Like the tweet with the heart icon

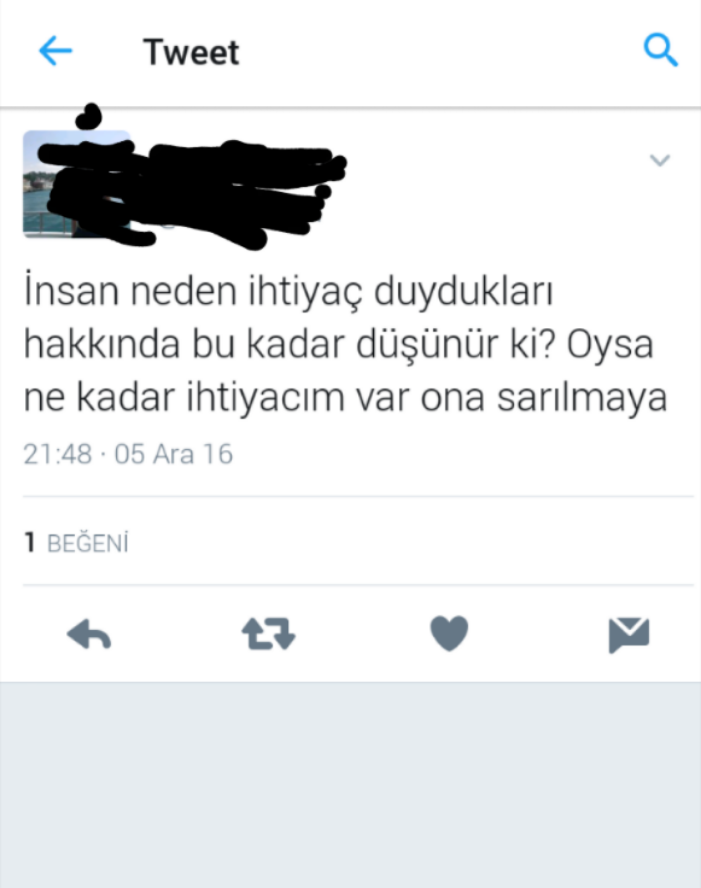[449, 633]
